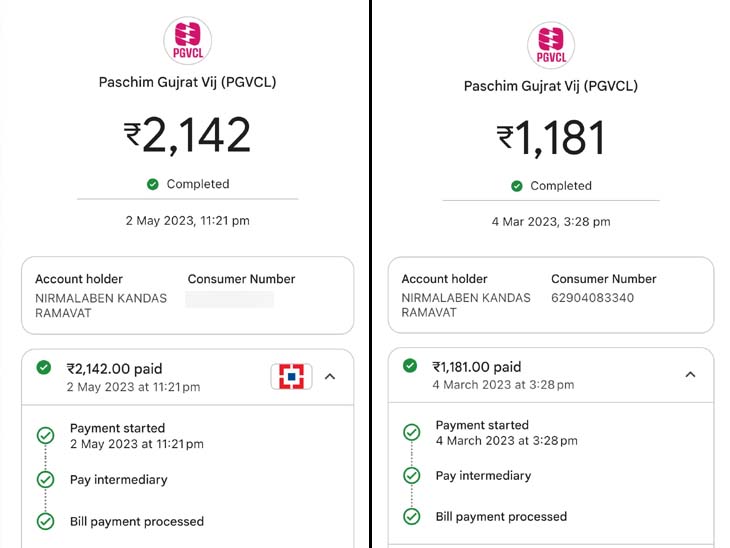Click consumer number 62904083340
The height and width of the screenshot is (548, 730).
point(592,298)
